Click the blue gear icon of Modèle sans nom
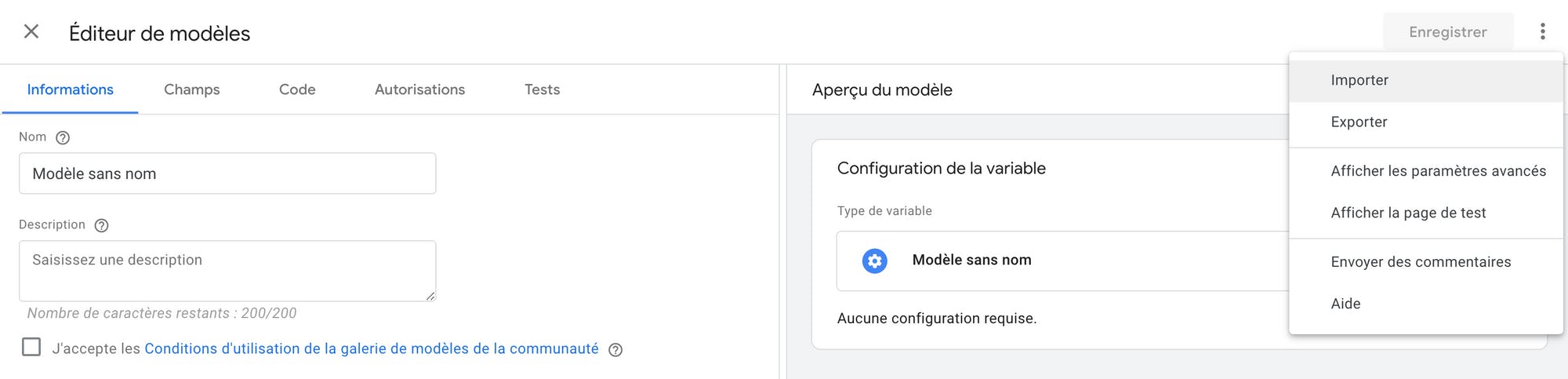The width and height of the screenshot is (1568, 379). point(874,261)
